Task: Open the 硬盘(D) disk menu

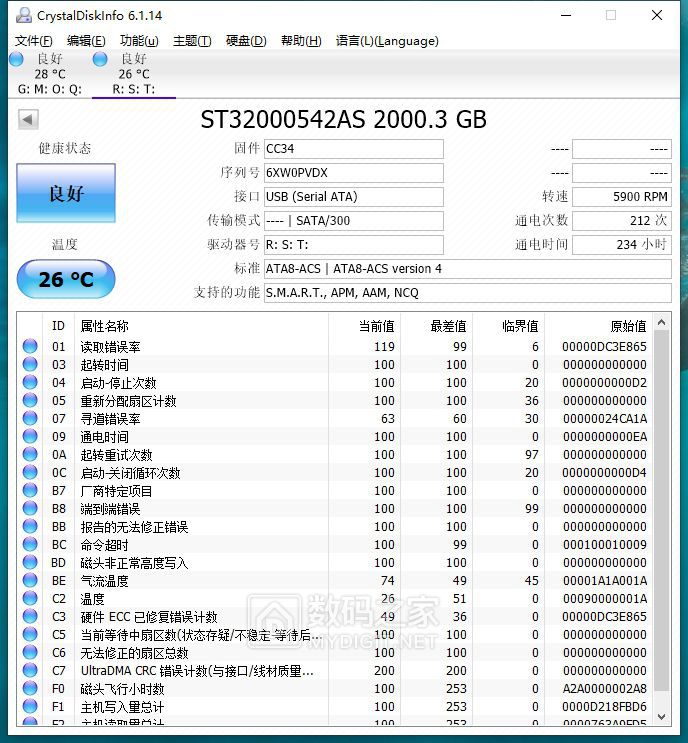Action: 246,41
